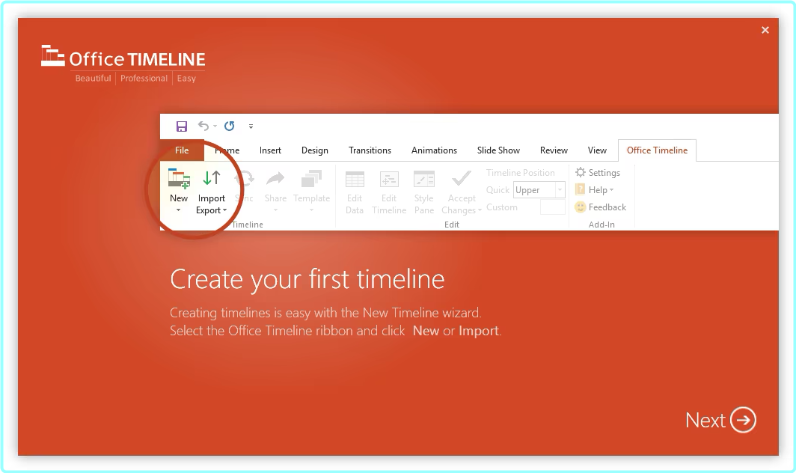Click the Save icon in quick access toolbar
Viewport: 796px width, 473px height.
point(181,126)
